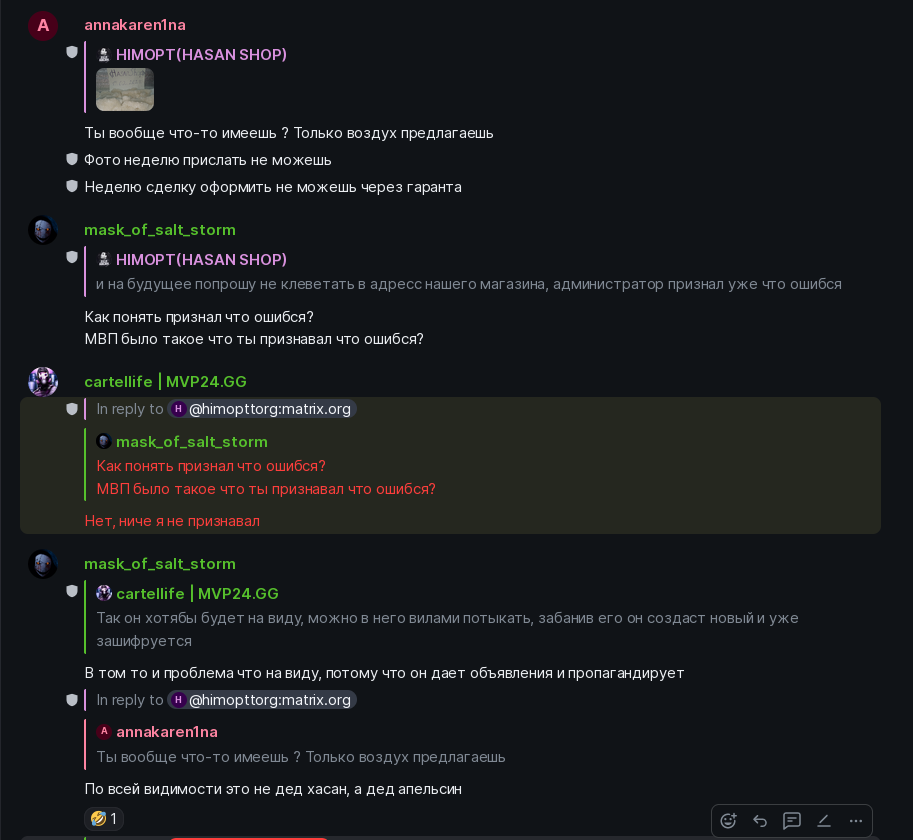913x840 pixels.
Task: Click the shield icon beside 'Фото неделю прислать'
Action: [72, 159]
